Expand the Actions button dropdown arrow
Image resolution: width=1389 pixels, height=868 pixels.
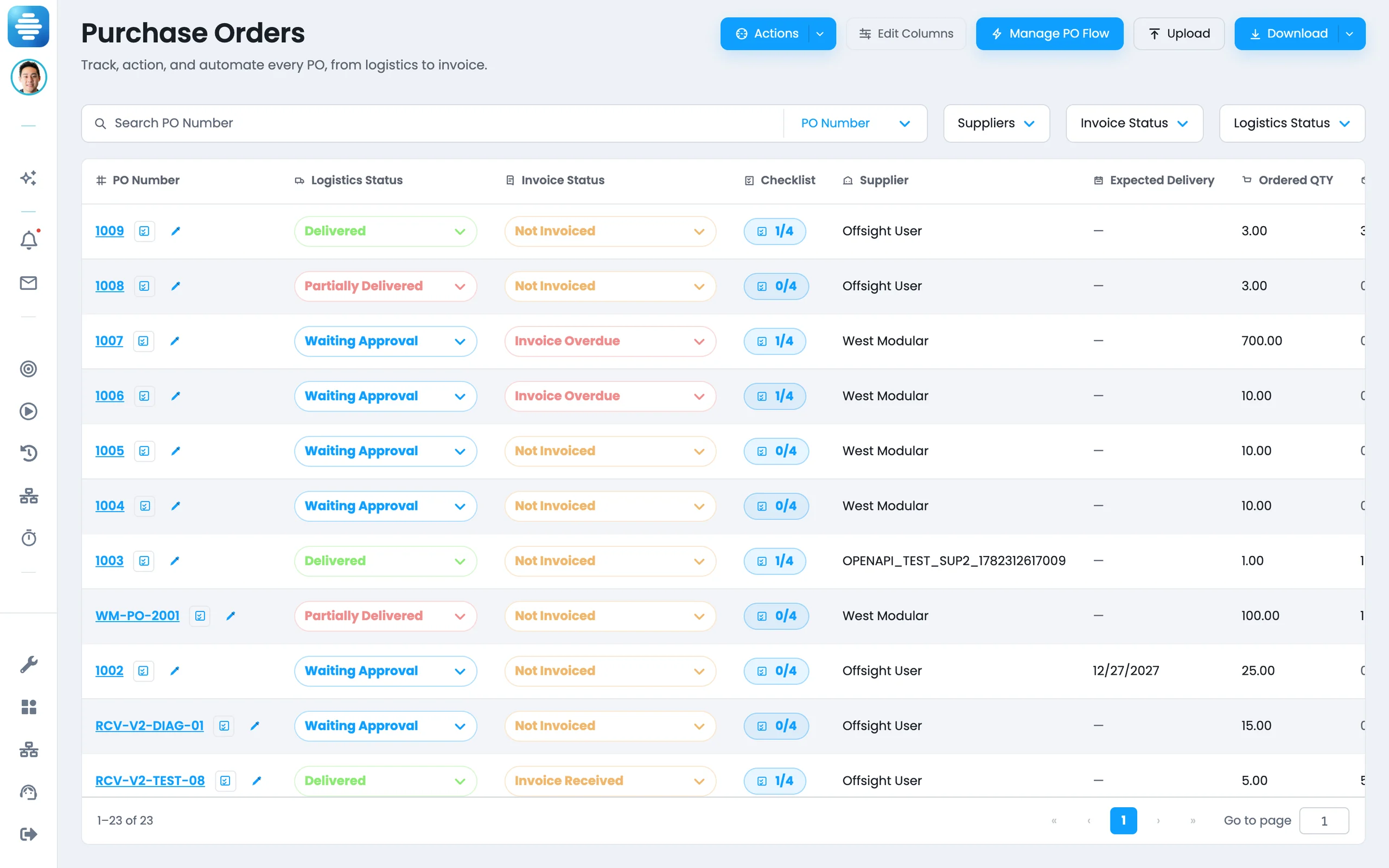[820, 34]
